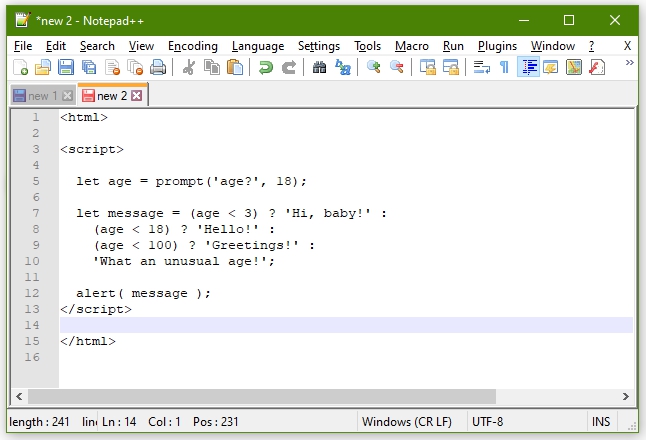
Task: Click line number 7 in the margin
Action: tap(36, 213)
